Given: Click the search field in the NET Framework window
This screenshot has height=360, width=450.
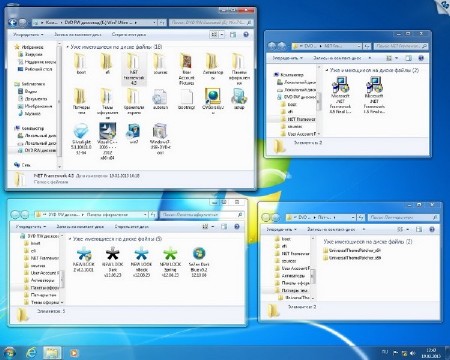Looking at the screenshot, I should point(401,46).
